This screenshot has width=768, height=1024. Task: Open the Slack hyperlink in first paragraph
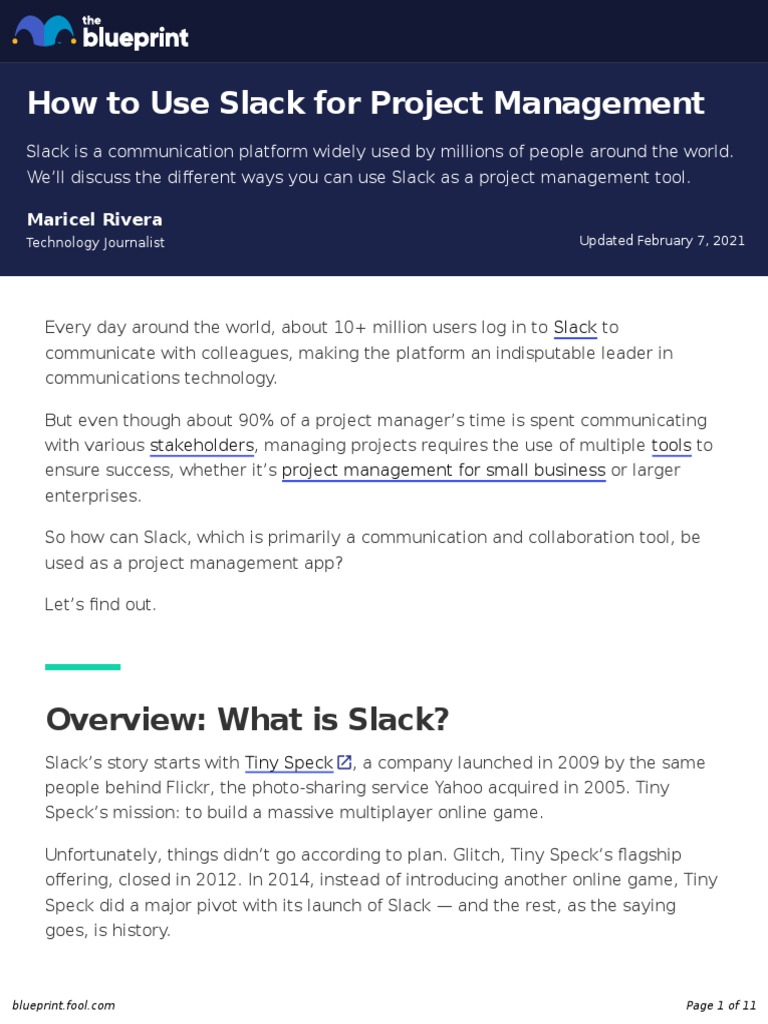tap(575, 327)
